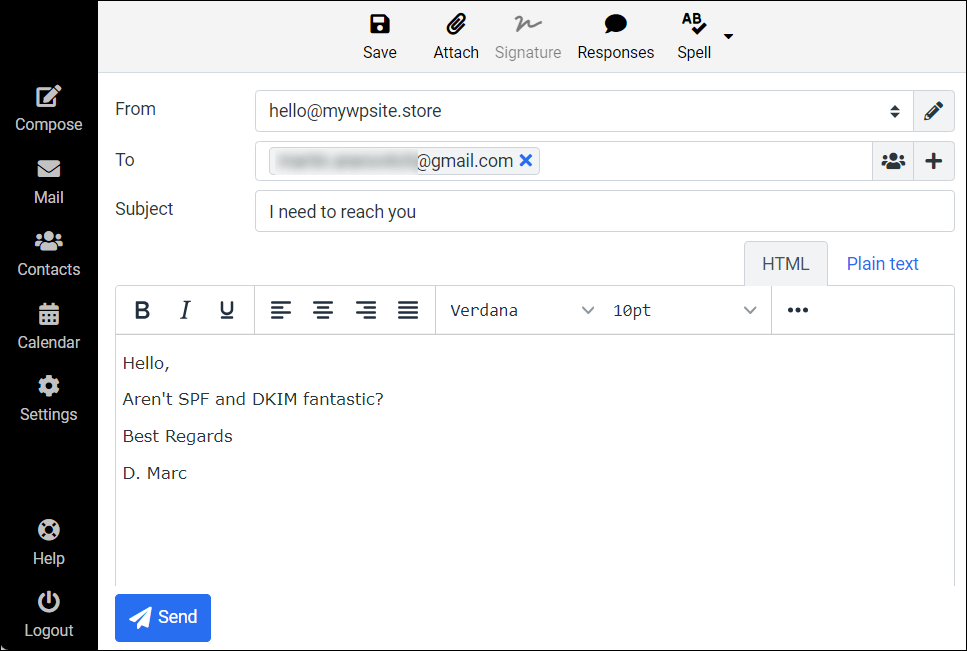Open the 10pt font size dropdown
Screen dimensions: 967x651
tap(685, 310)
